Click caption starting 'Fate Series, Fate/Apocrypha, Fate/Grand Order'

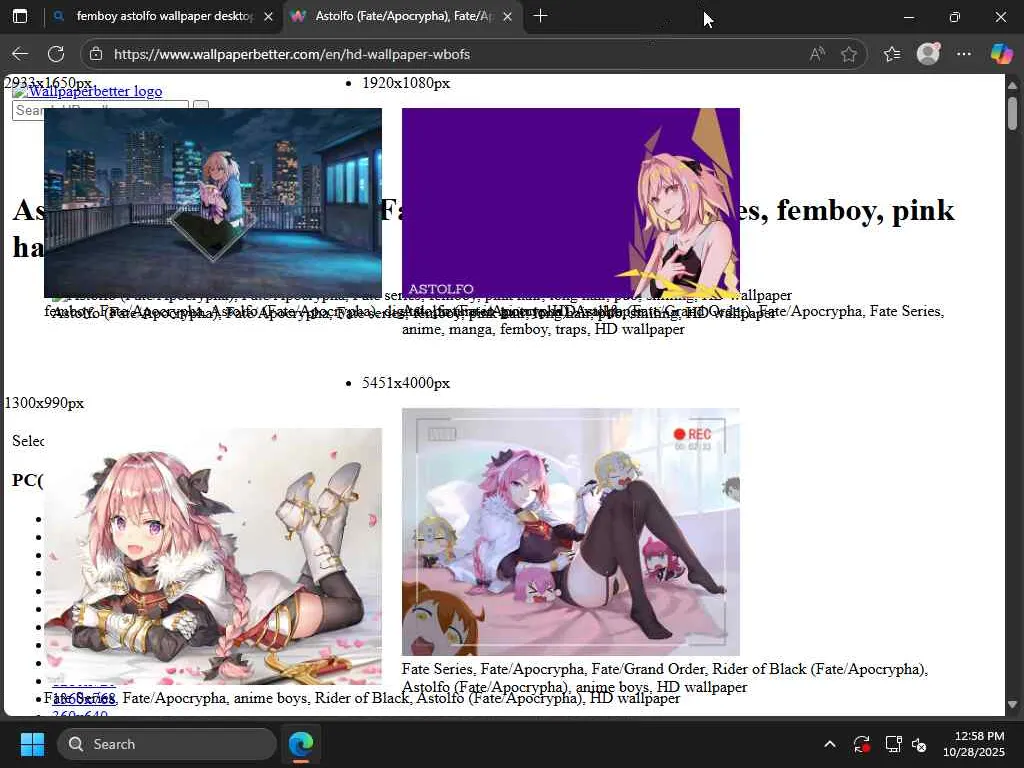(664, 678)
